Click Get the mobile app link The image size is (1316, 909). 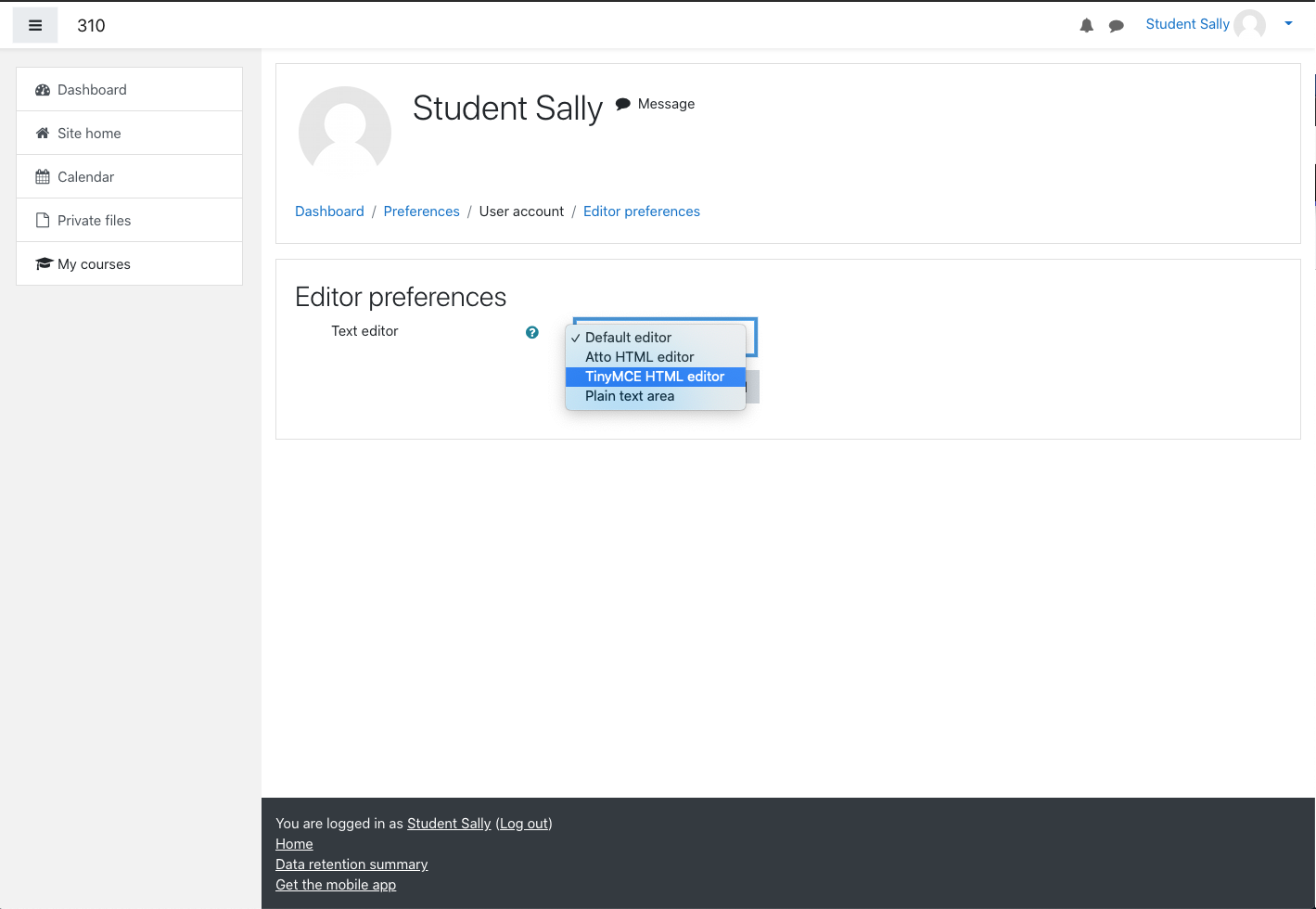336,885
